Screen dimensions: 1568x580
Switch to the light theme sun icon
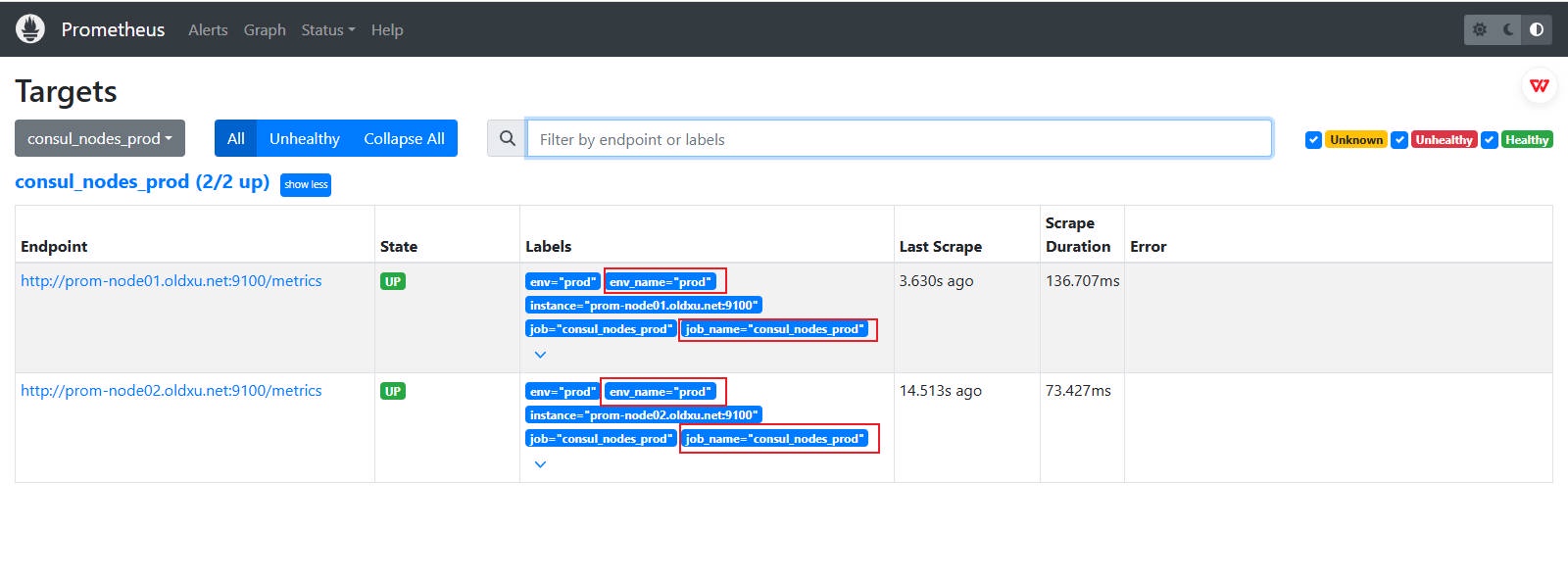tap(1480, 29)
